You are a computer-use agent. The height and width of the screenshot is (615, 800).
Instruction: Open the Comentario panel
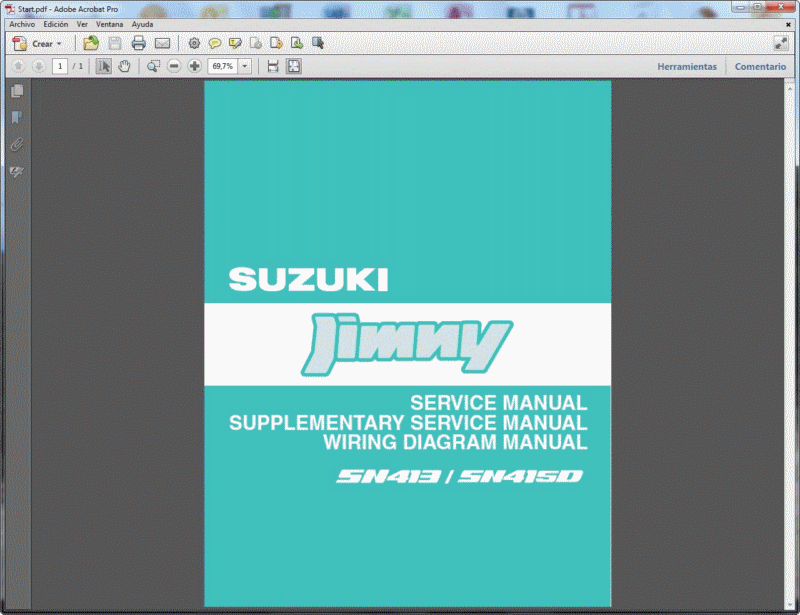pos(760,66)
